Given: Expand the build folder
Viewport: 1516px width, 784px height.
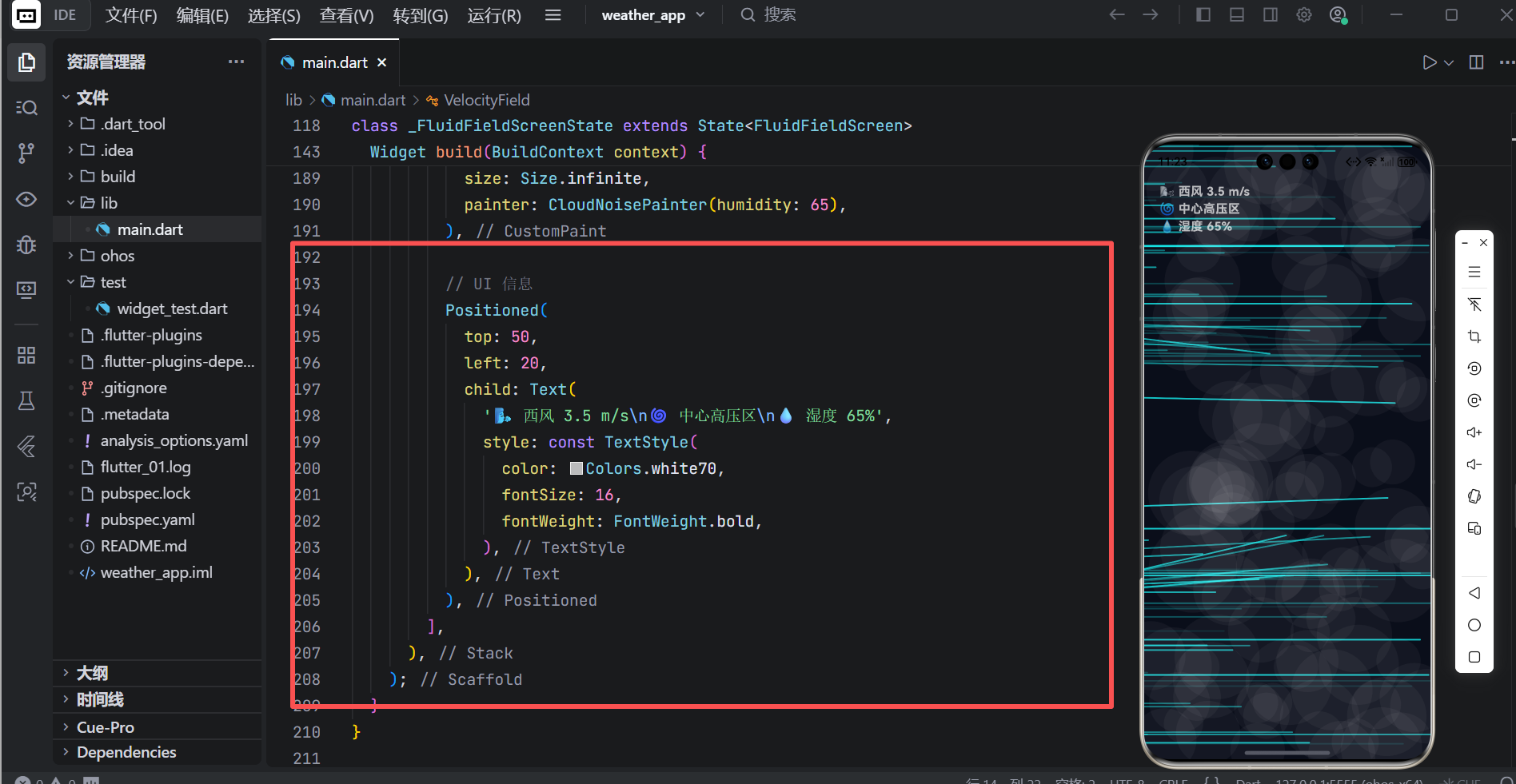Looking at the screenshot, I should click(x=157, y=177).
